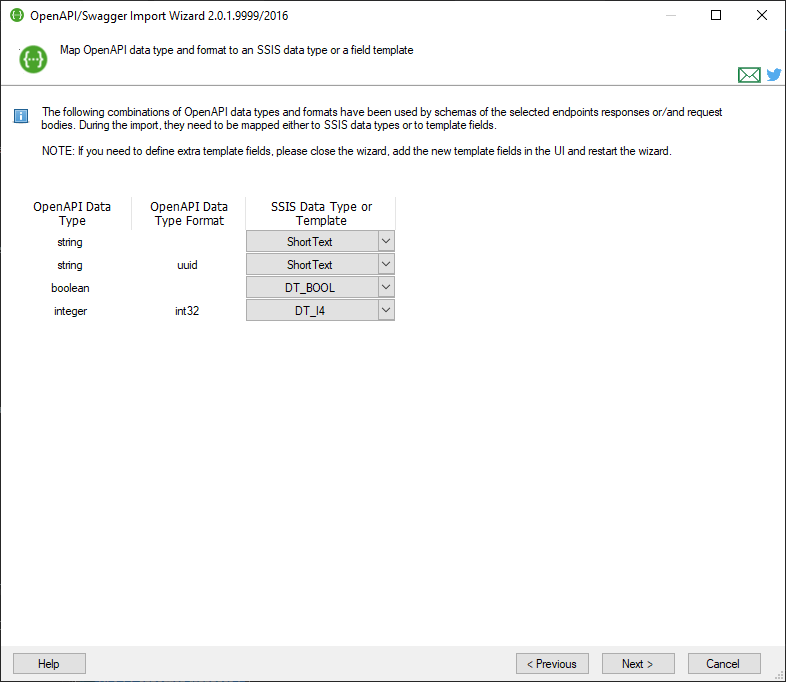Click the NOTE text about extra template fields
This screenshot has height=682, width=786.
(356, 151)
